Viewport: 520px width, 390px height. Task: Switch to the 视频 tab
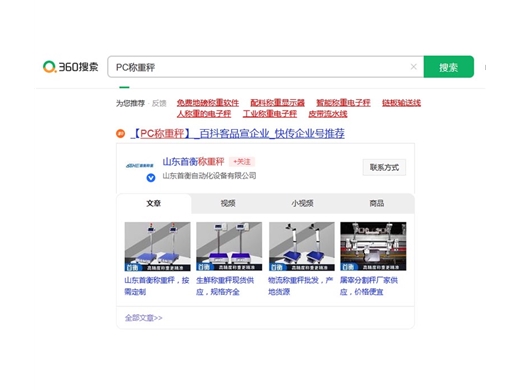pyautogui.click(x=228, y=203)
